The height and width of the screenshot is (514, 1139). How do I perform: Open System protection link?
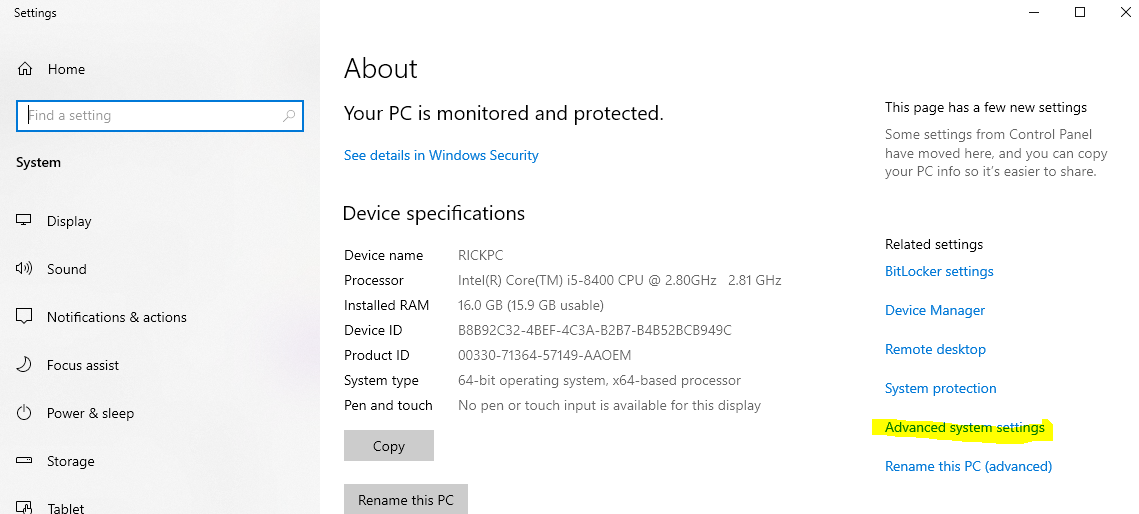941,388
